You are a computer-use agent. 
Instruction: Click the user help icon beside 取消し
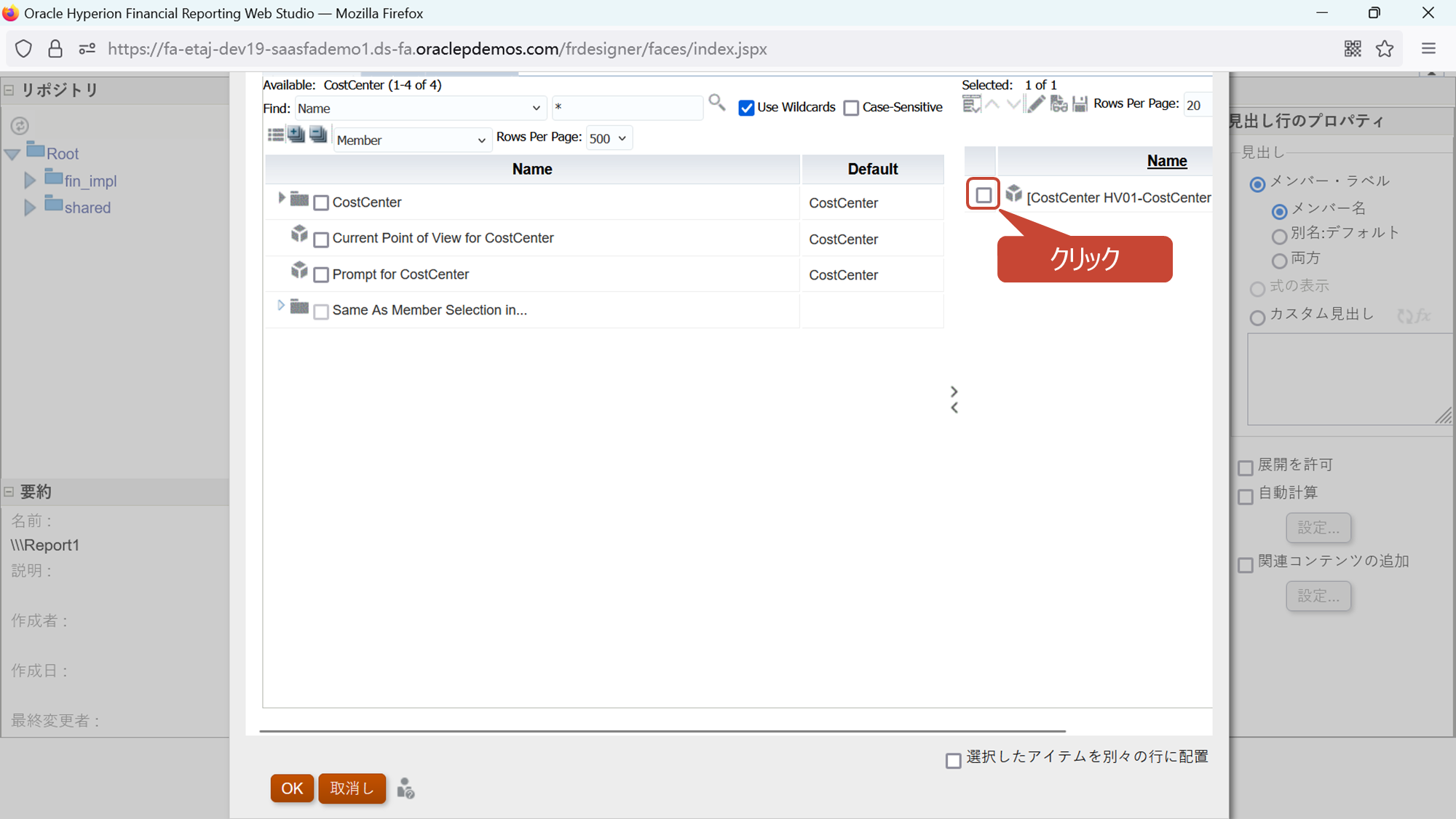click(405, 788)
